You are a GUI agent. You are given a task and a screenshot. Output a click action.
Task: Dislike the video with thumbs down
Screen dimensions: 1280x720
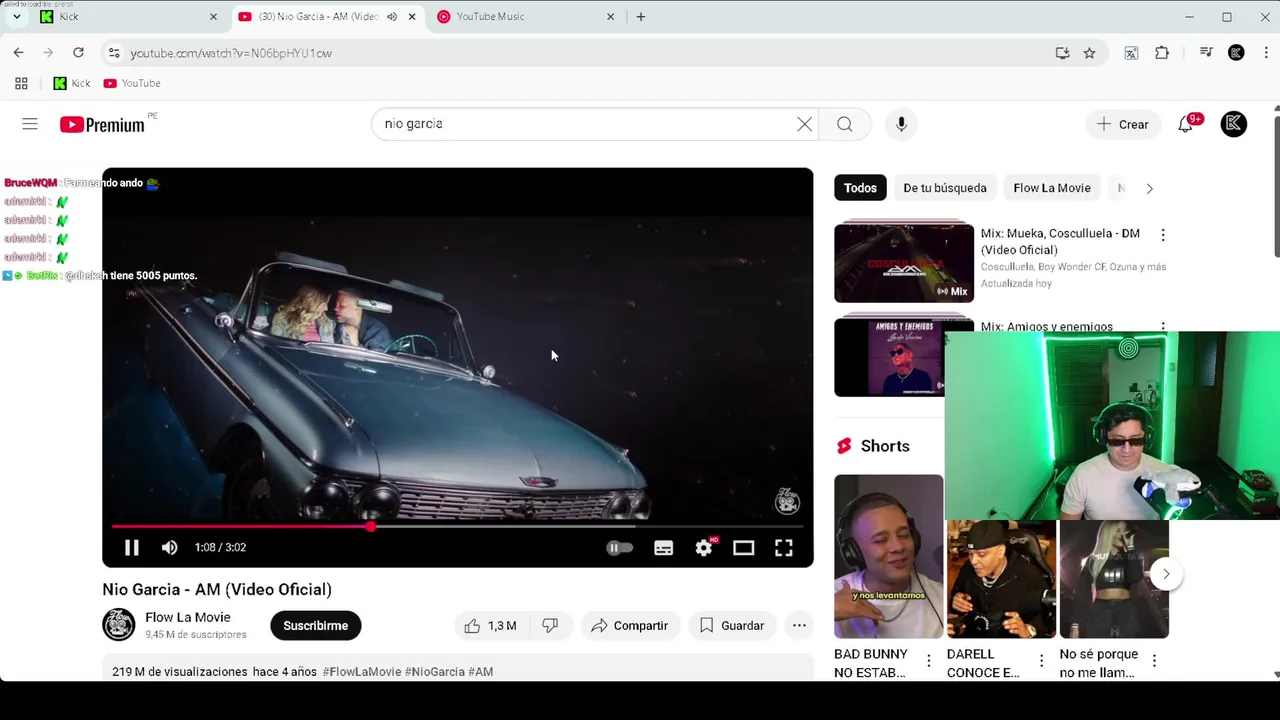click(x=550, y=626)
